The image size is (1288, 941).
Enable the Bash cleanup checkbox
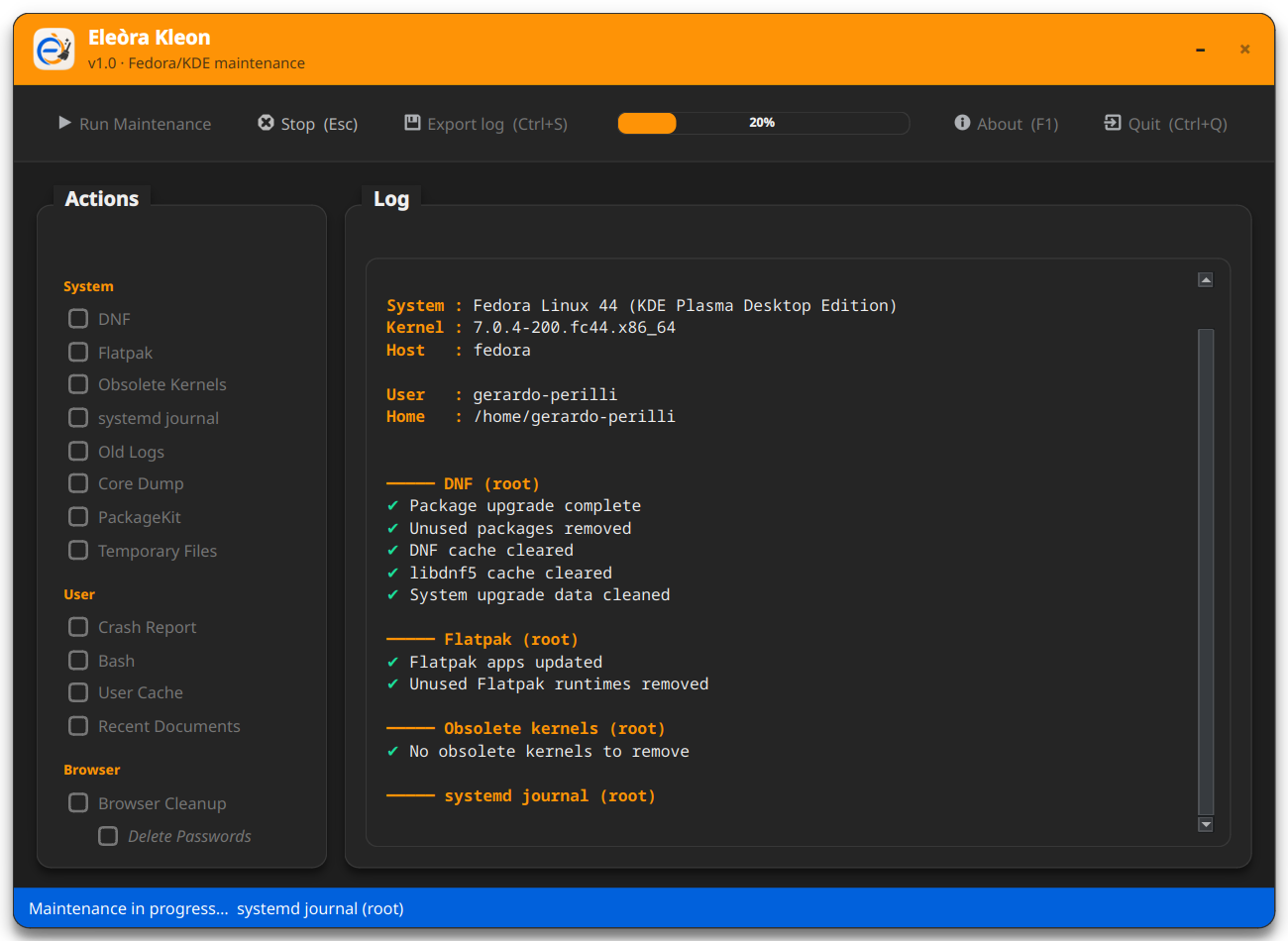click(78, 661)
